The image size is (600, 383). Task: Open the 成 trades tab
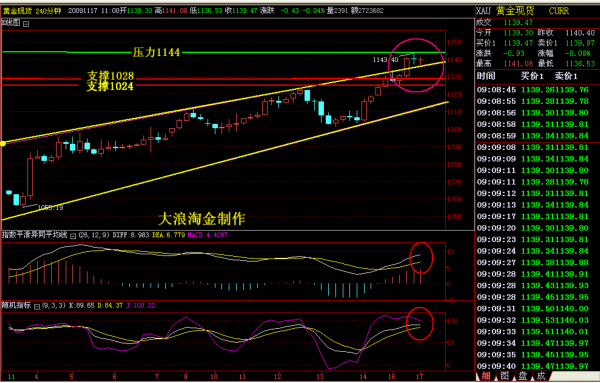coord(541,376)
